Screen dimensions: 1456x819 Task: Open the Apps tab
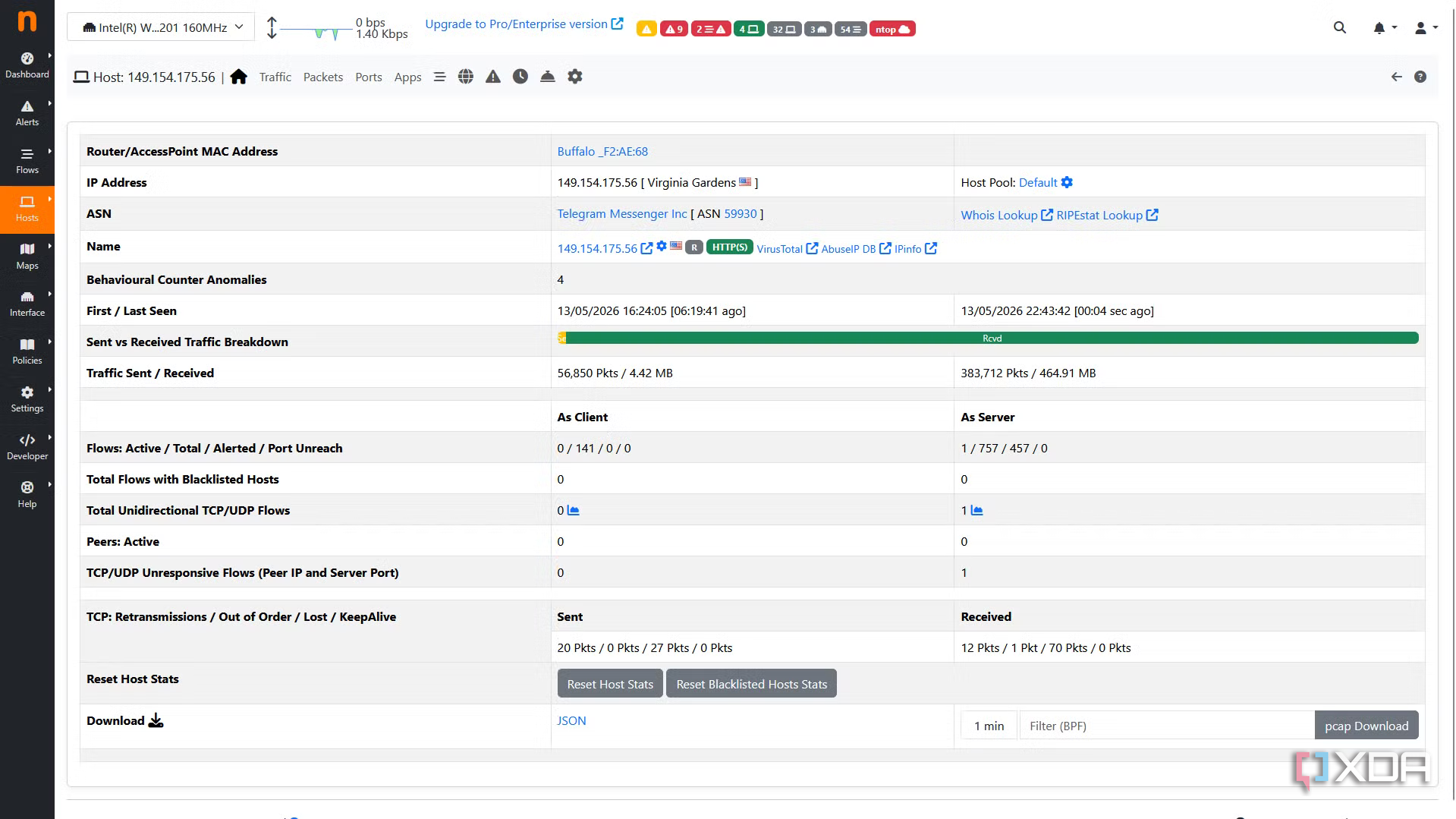pyautogui.click(x=407, y=77)
